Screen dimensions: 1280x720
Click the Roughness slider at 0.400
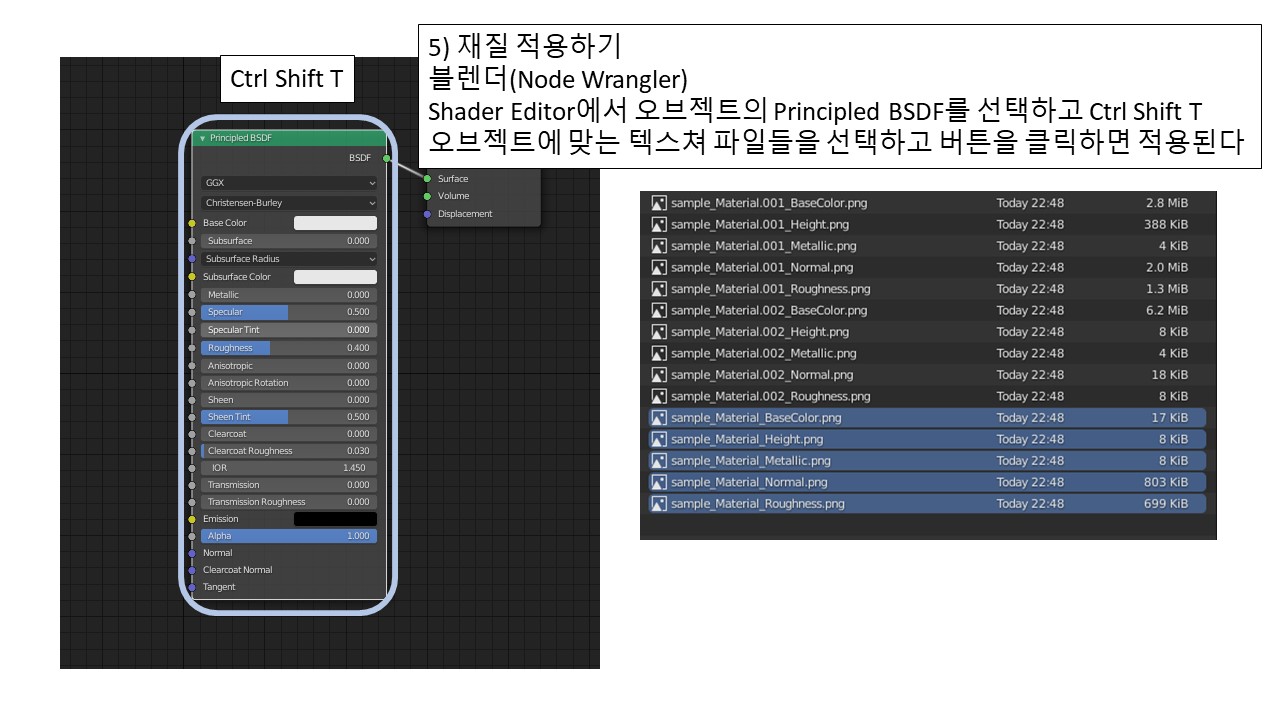[x=289, y=348]
